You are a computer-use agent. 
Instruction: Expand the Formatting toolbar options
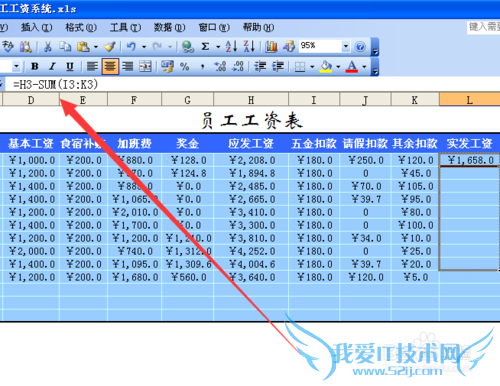tap(375, 67)
